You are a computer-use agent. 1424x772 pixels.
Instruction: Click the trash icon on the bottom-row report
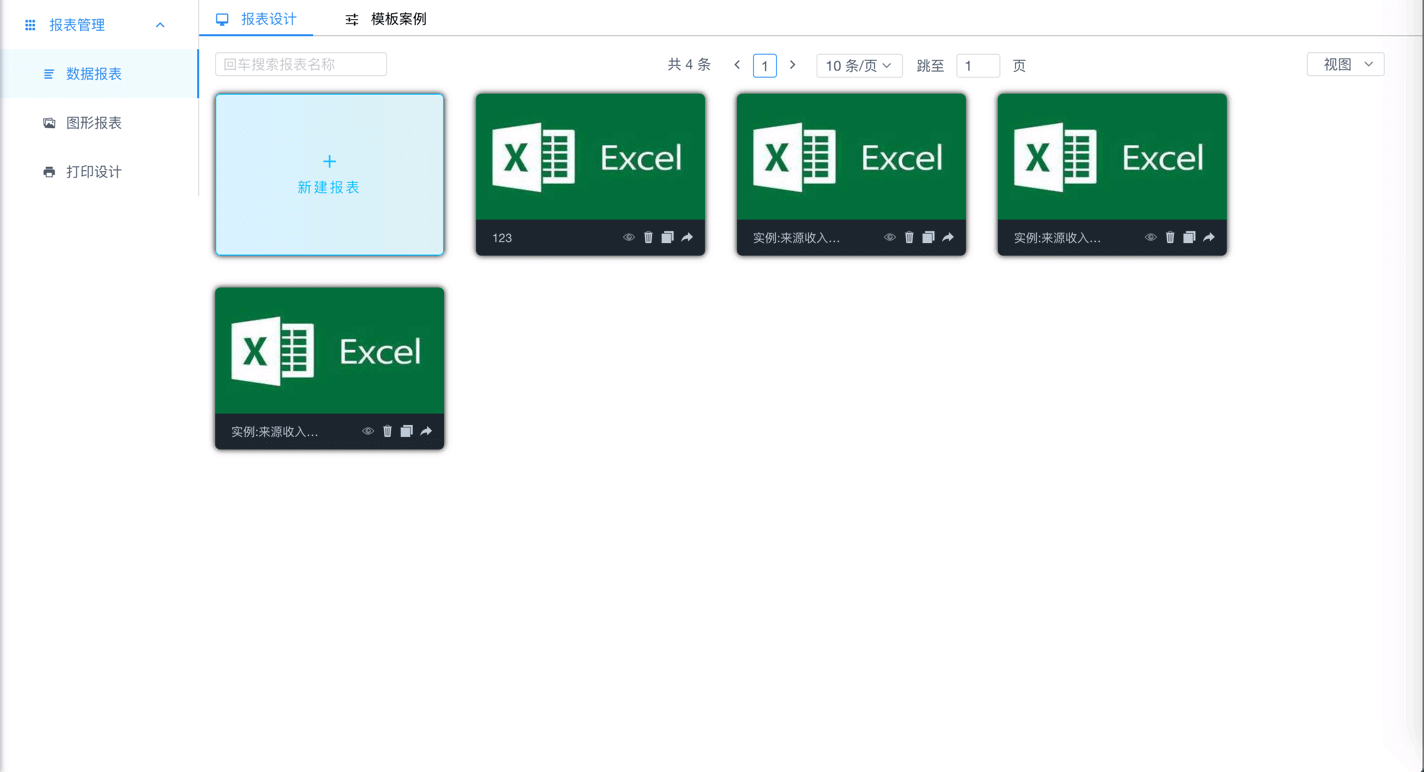pos(387,432)
